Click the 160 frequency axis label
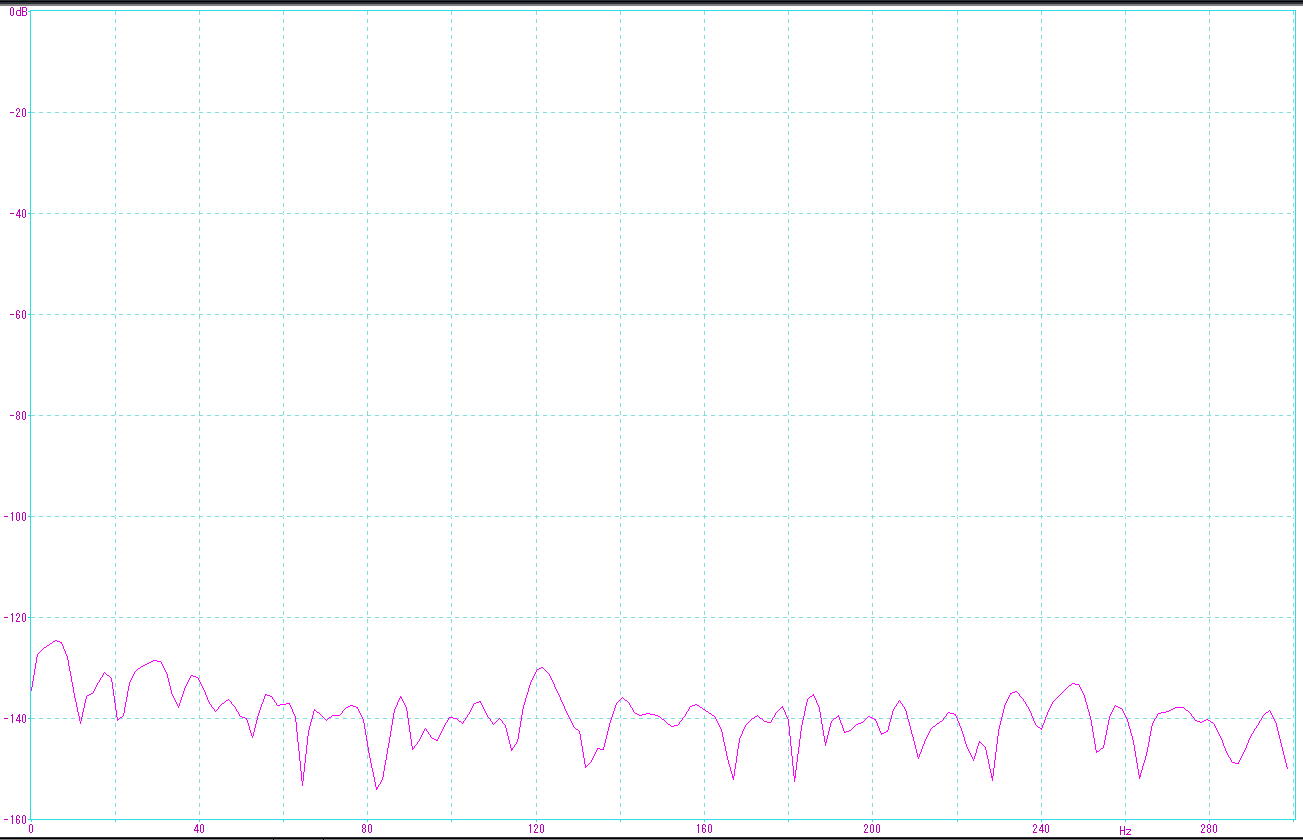Image resolution: width=1303 pixels, height=840 pixels. [704, 829]
